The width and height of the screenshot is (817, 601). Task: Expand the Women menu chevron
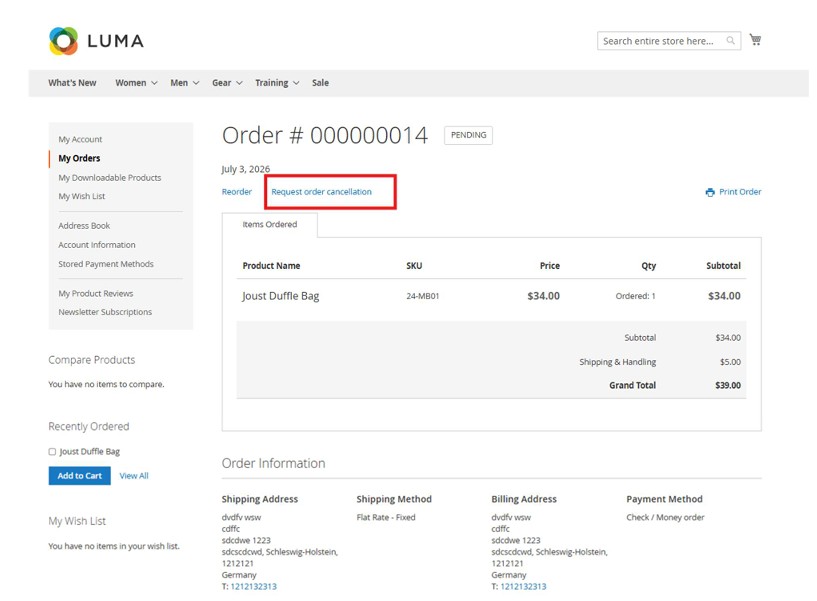(154, 83)
